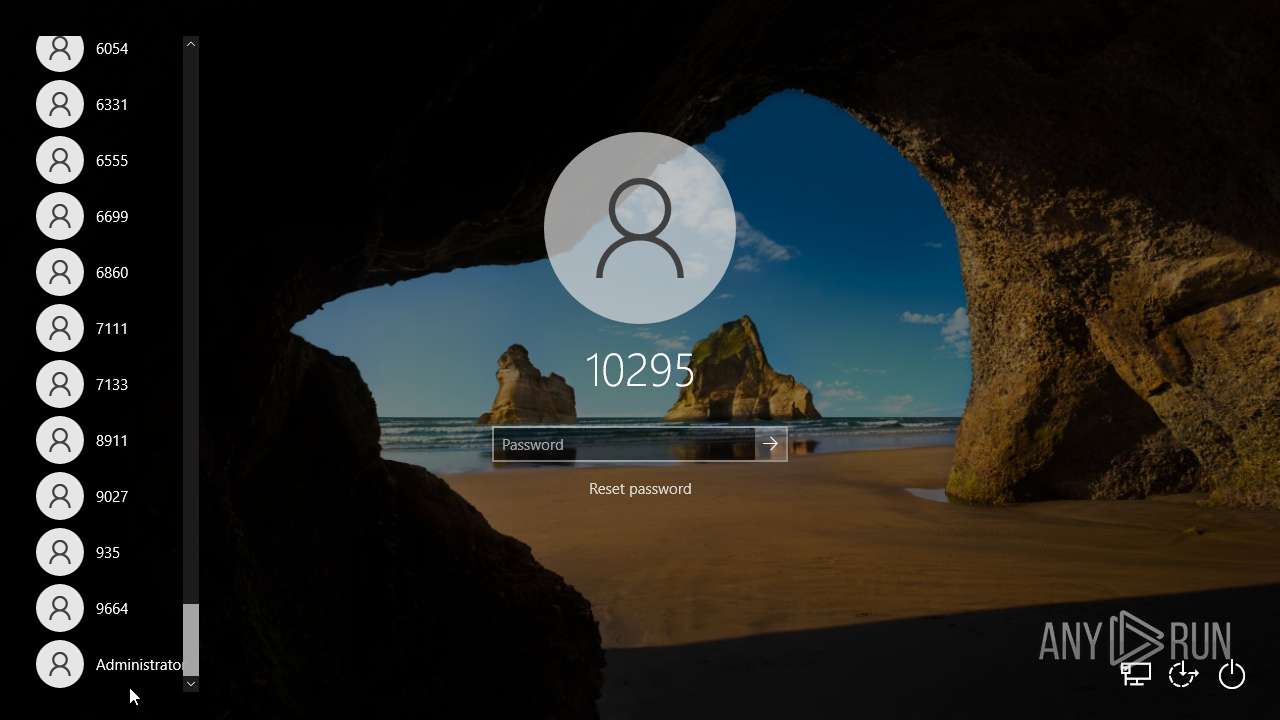Click the 6860 username text

[x=112, y=272]
